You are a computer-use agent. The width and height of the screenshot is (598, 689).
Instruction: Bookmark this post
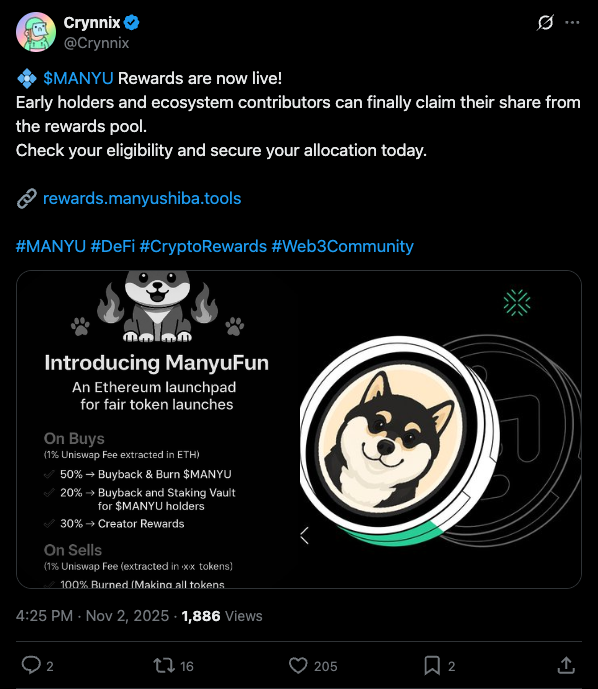(x=432, y=665)
